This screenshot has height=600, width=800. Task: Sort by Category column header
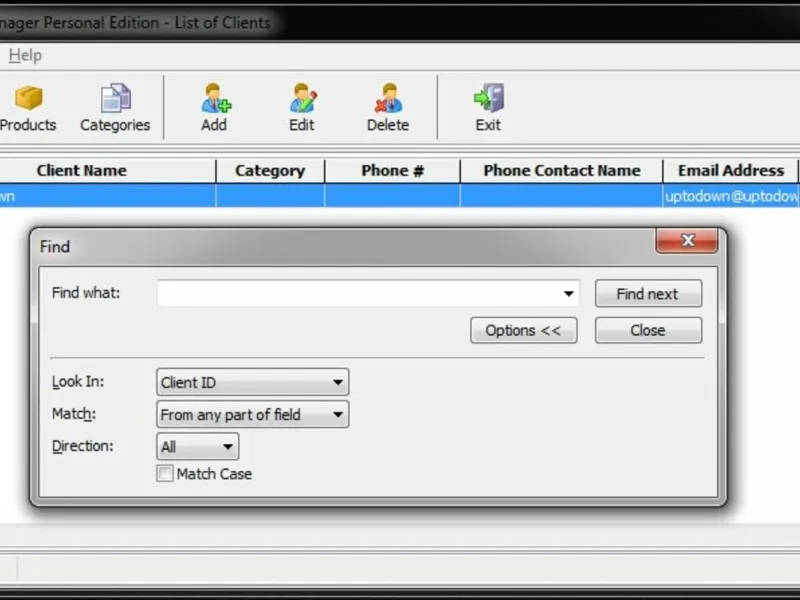(x=270, y=170)
